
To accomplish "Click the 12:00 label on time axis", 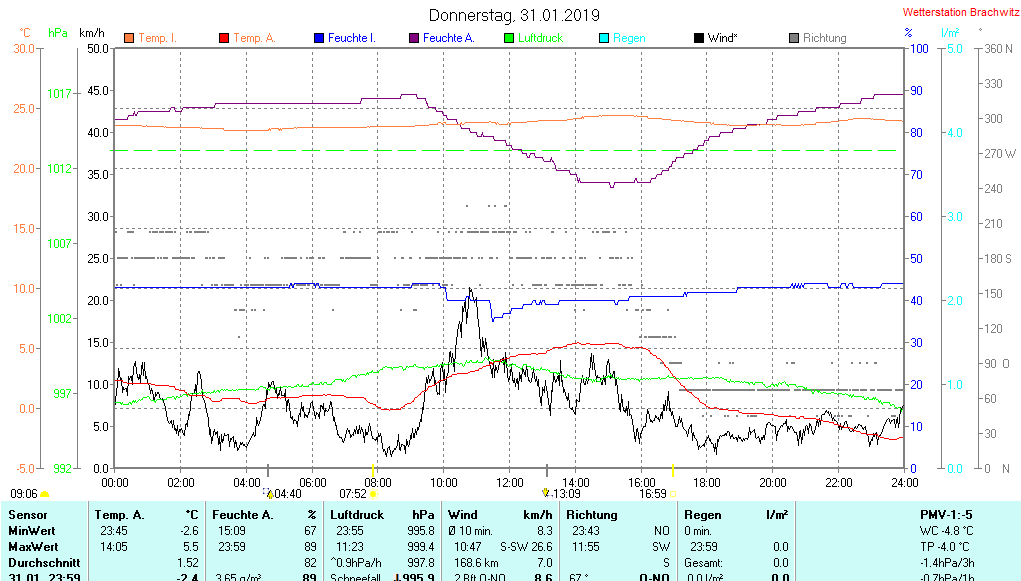I will click(510, 482).
